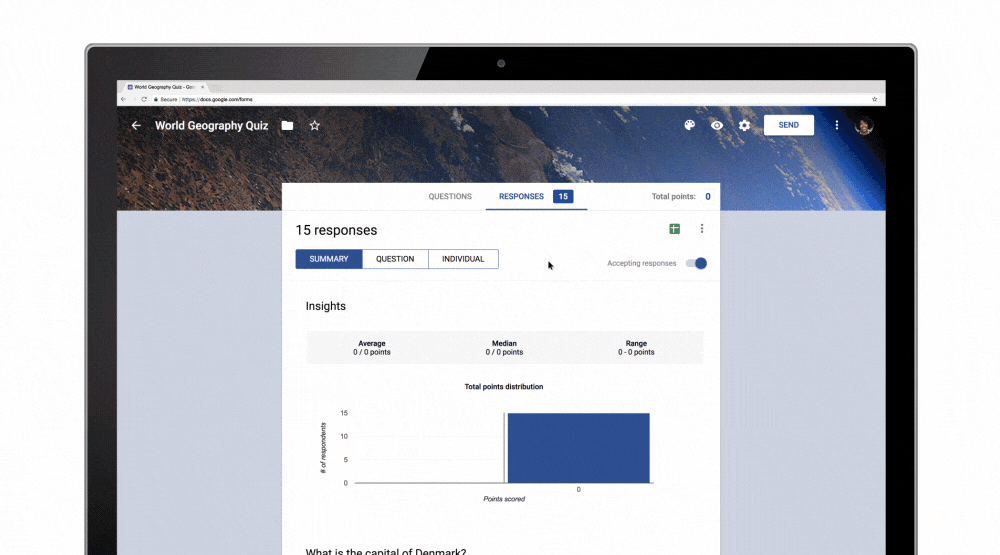This screenshot has width=1000, height=555.
Task: Preview the form with eye icon
Action: (717, 125)
